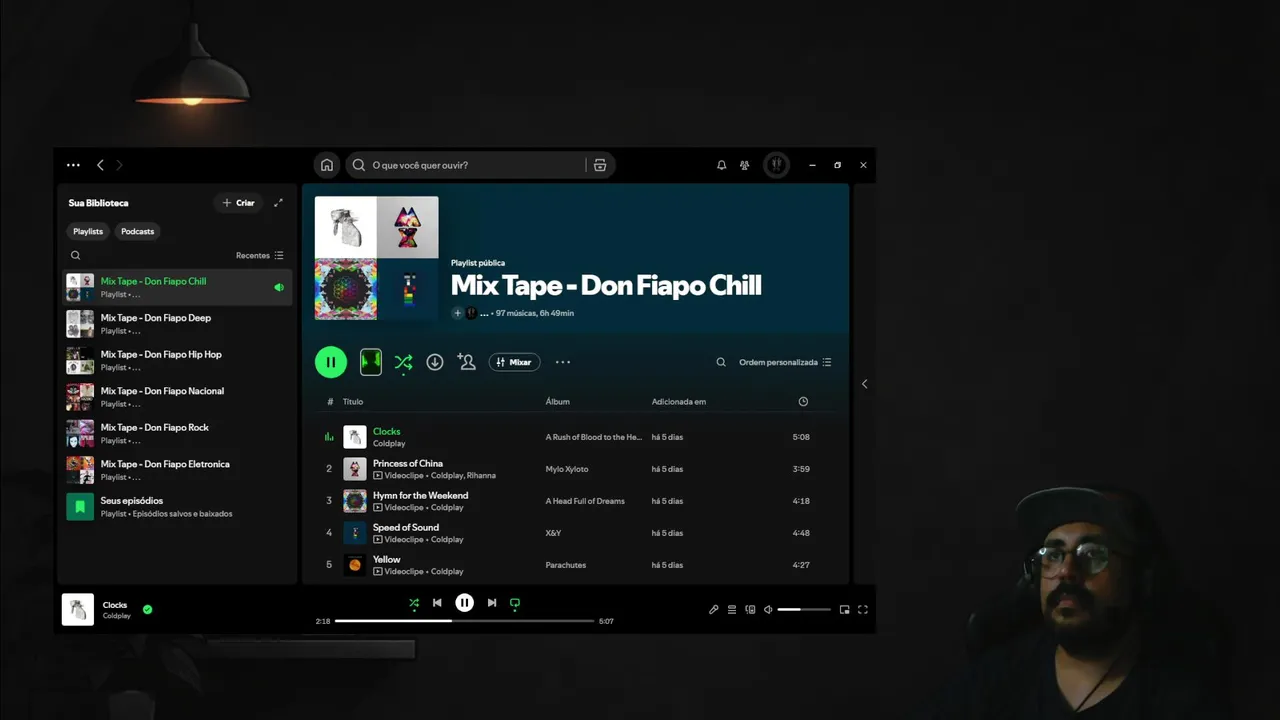Click the plus icon under the playlist title

[x=458, y=313]
